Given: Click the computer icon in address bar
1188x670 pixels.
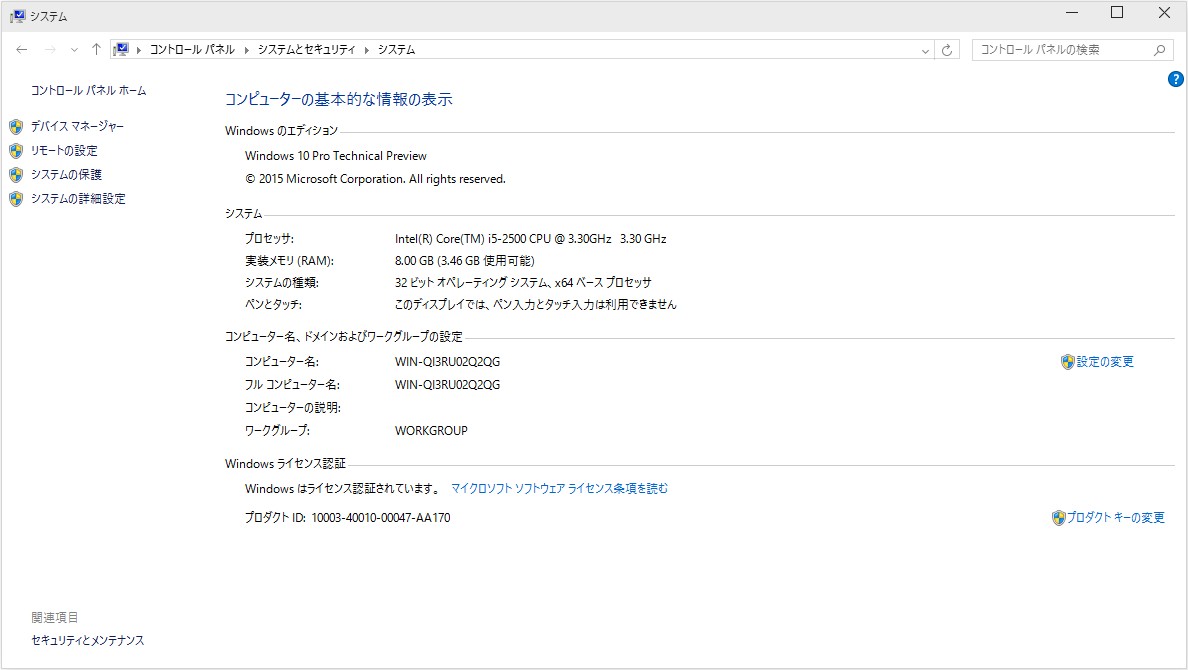Looking at the screenshot, I should (120, 49).
